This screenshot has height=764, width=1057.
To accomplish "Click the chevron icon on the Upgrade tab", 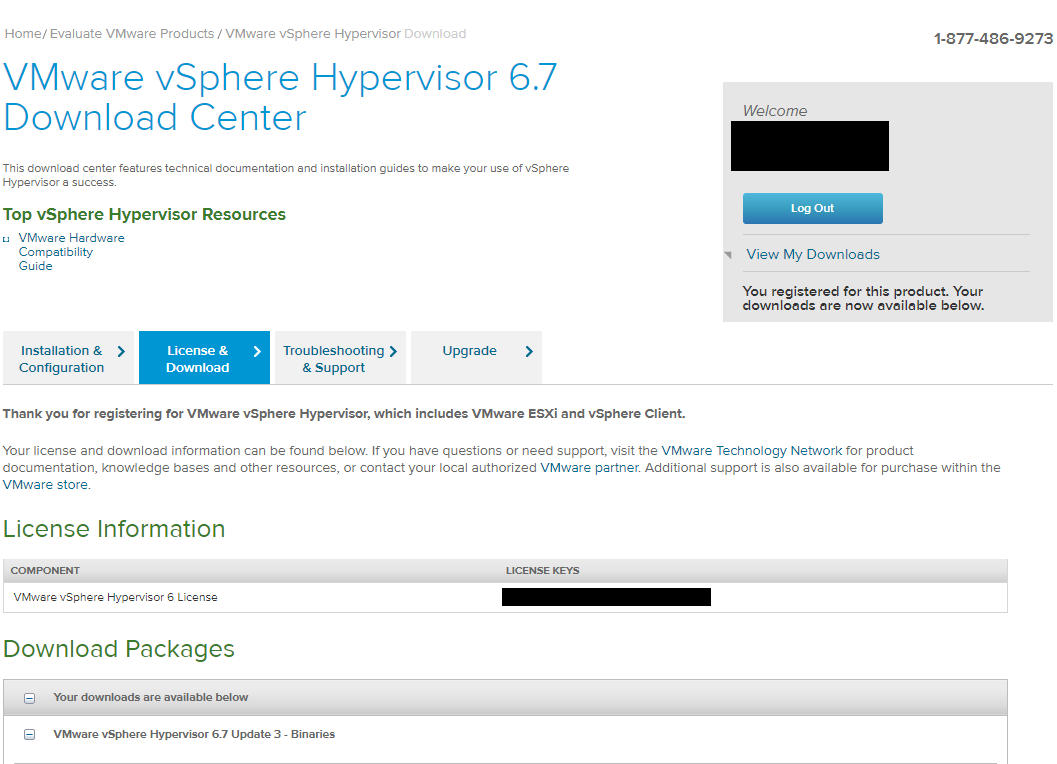I will click(529, 351).
